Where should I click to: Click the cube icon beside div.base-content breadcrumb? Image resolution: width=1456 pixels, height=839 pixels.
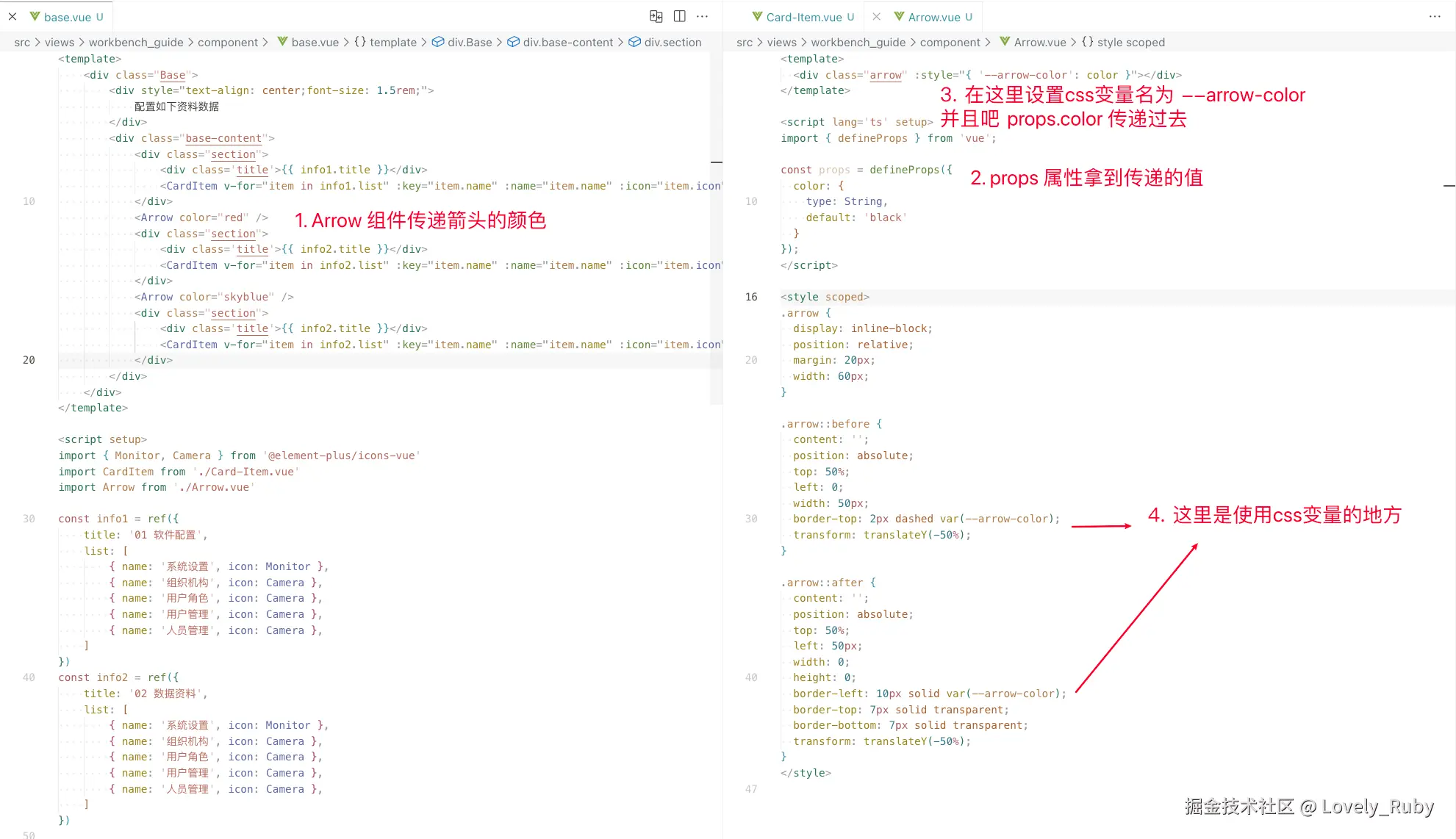[x=514, y=42]
